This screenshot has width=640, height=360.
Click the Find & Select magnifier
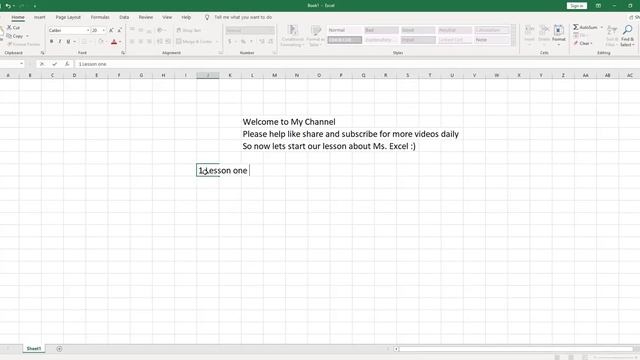click(x=627, y=30)
